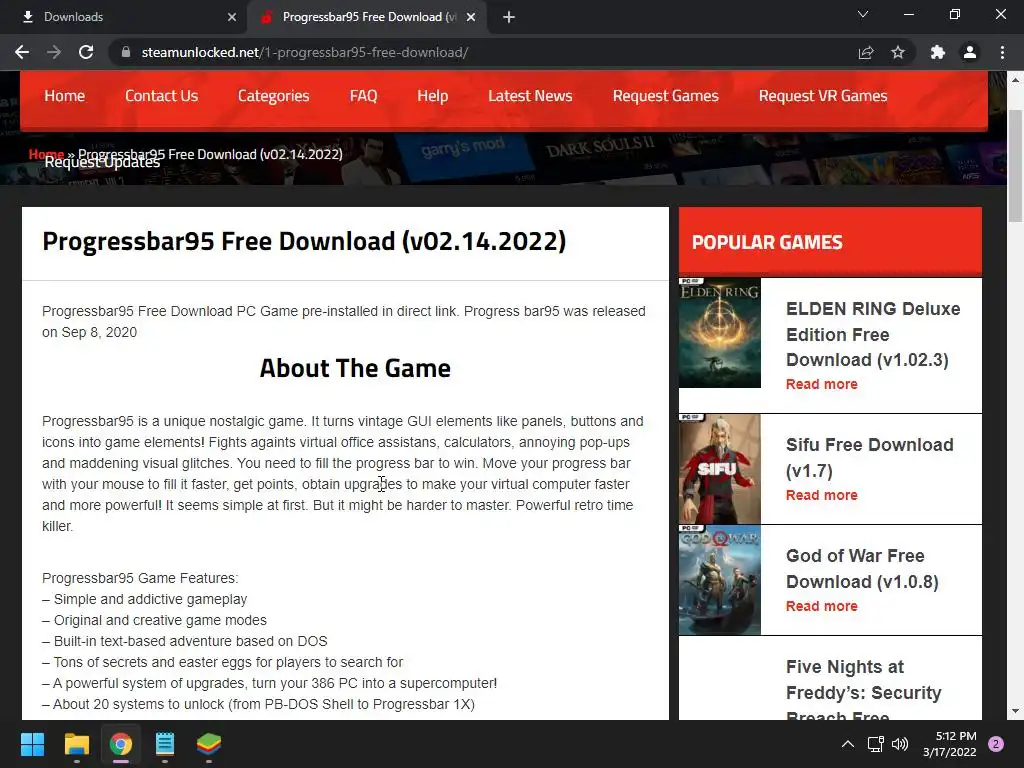
Task: Open Five Nights at Freddy's Security Breach link
Action: [x=863, y=688]
